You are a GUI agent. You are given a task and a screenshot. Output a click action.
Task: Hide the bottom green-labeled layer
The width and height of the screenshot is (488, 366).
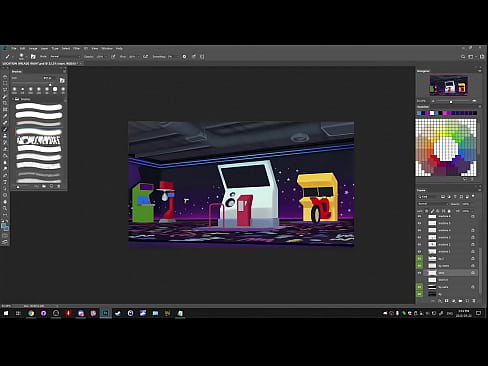[420, 294]
